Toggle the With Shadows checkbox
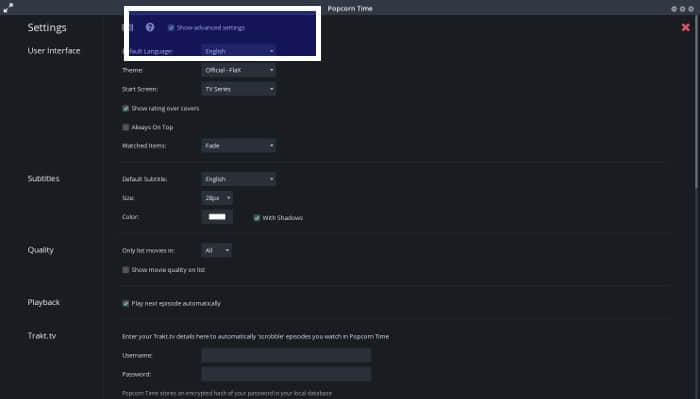The width and height of the screenshot is (700, 399). point(257,218)
